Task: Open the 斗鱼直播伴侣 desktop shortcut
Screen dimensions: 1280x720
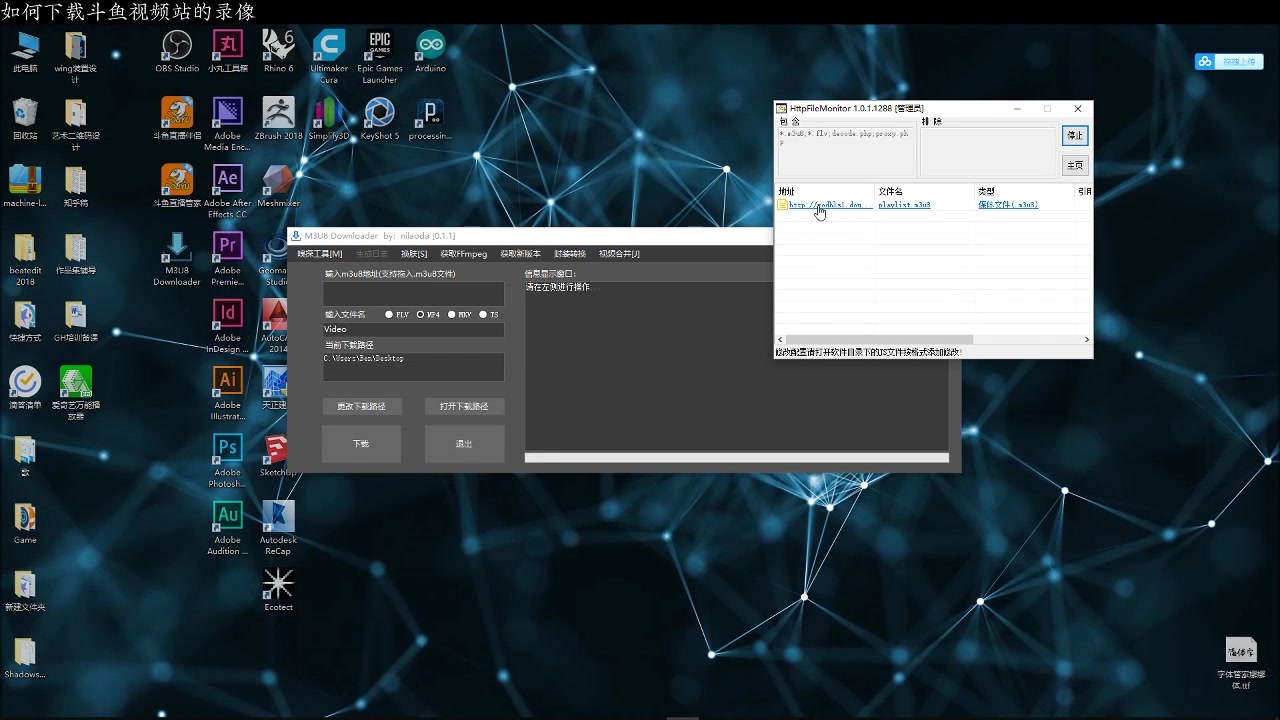Action: coord(177,118)
